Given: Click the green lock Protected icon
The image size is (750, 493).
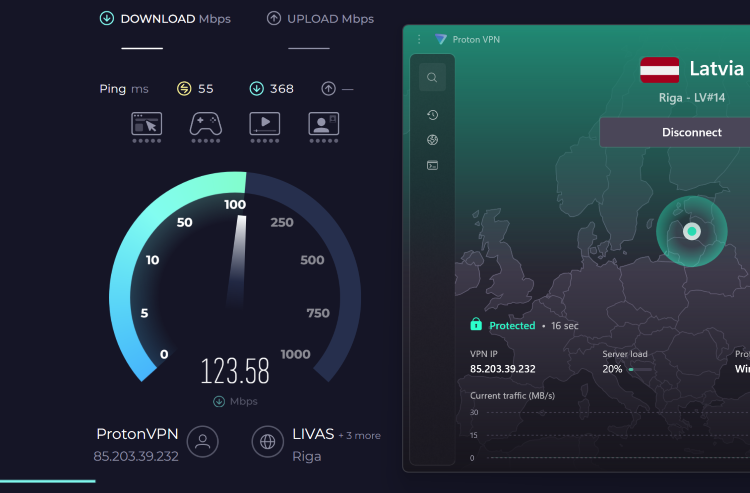Looking at the screenshot, I should point(476,325).
